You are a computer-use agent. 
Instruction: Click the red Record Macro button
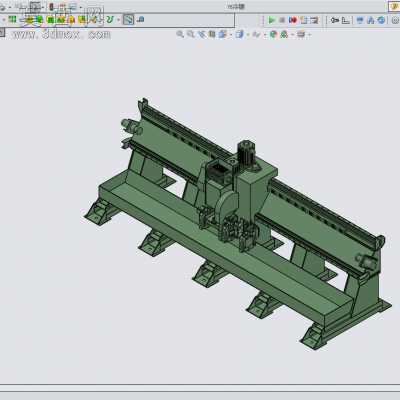293,20
